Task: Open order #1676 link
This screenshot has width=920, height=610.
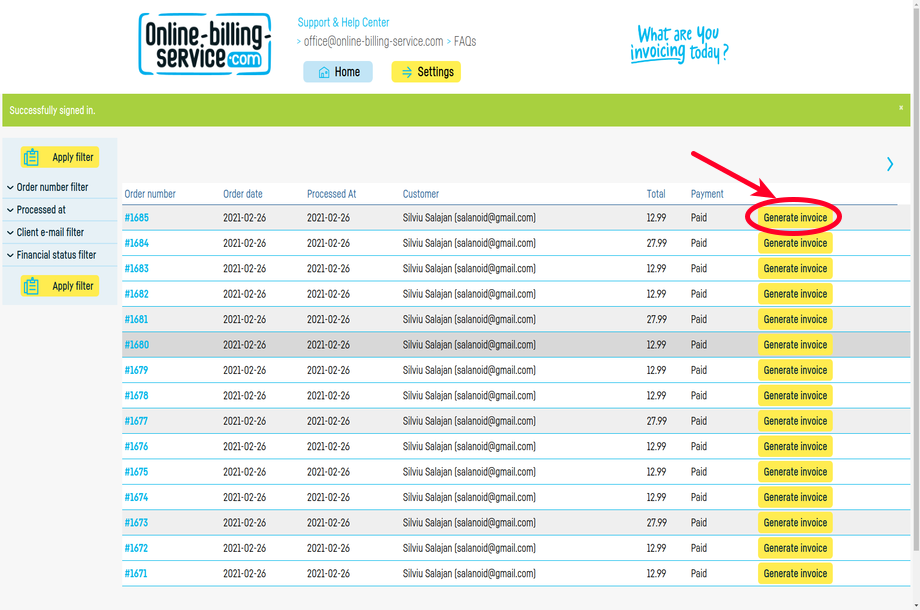Action: tap(136, 446)
